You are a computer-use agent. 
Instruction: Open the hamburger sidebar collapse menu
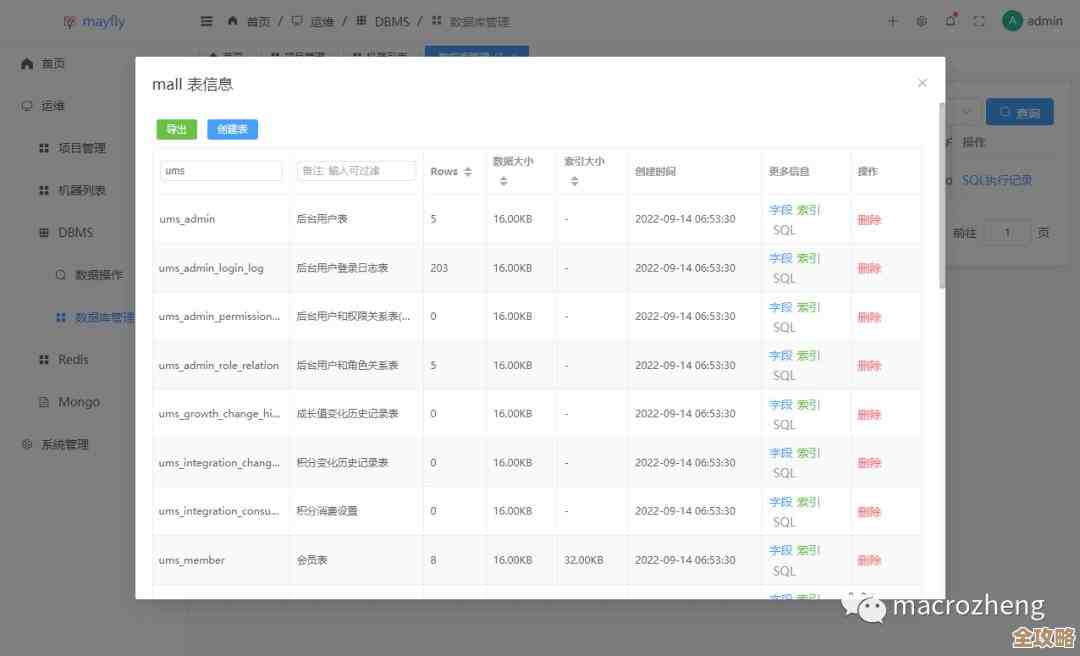point(207,20)
